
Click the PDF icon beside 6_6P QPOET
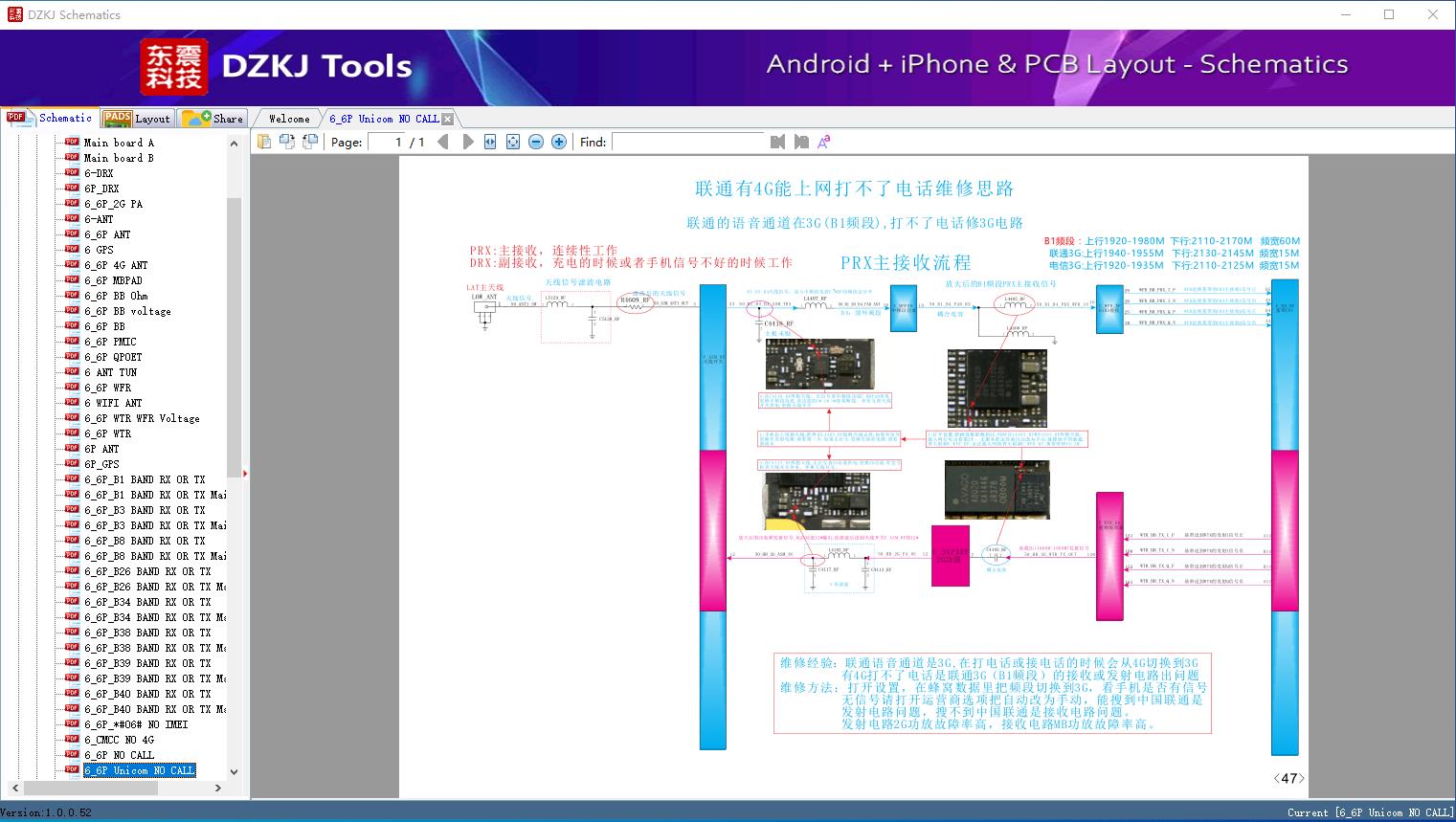(x=72, y=356)
